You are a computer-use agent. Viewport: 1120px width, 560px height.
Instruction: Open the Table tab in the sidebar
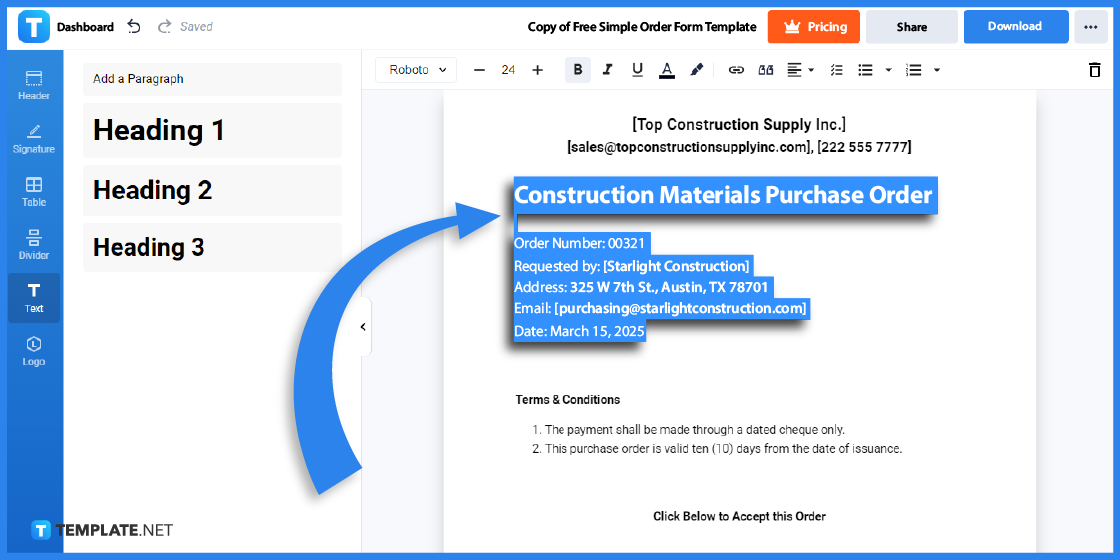34,192
